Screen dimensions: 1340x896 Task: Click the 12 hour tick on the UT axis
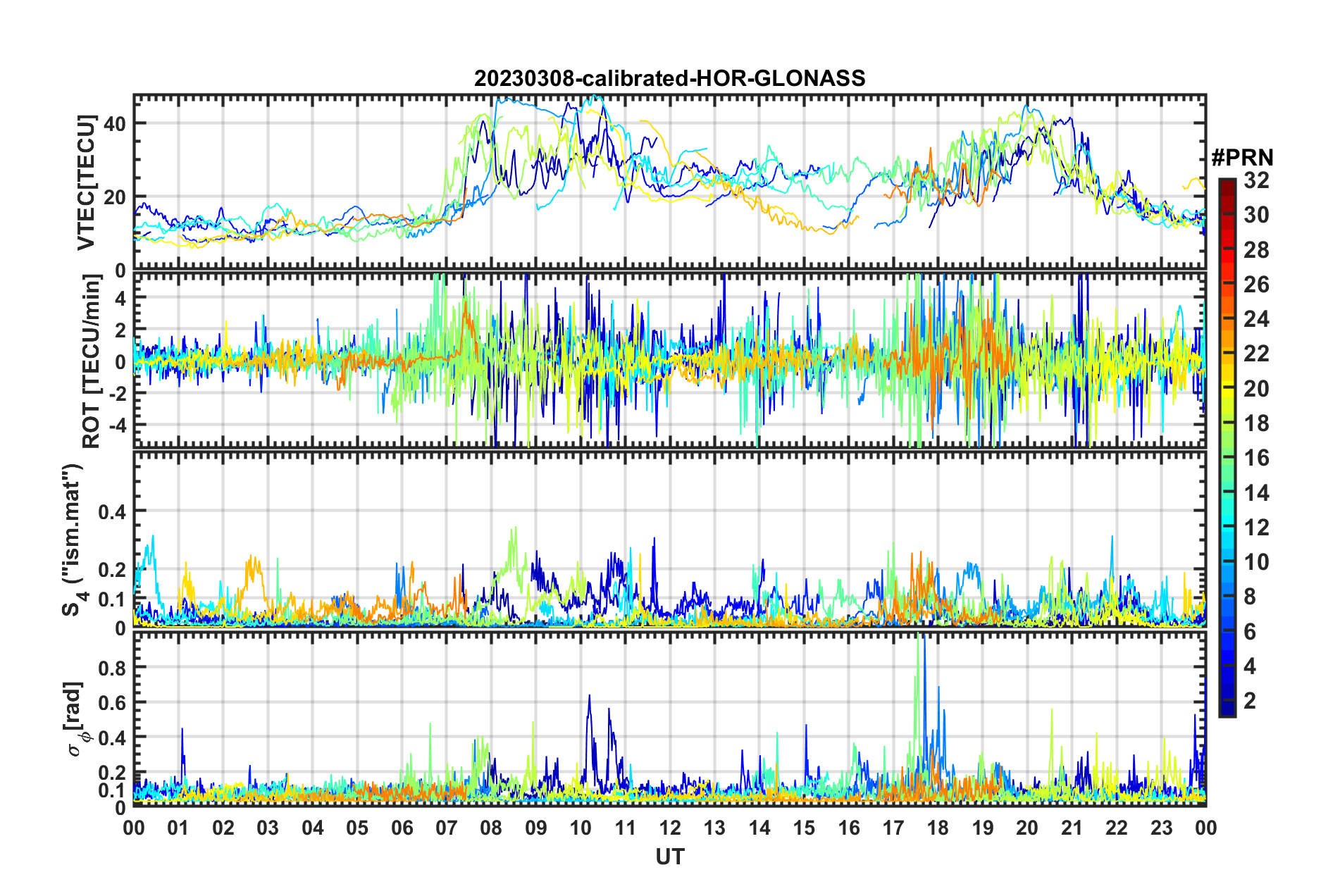click(x=669, y=828)
